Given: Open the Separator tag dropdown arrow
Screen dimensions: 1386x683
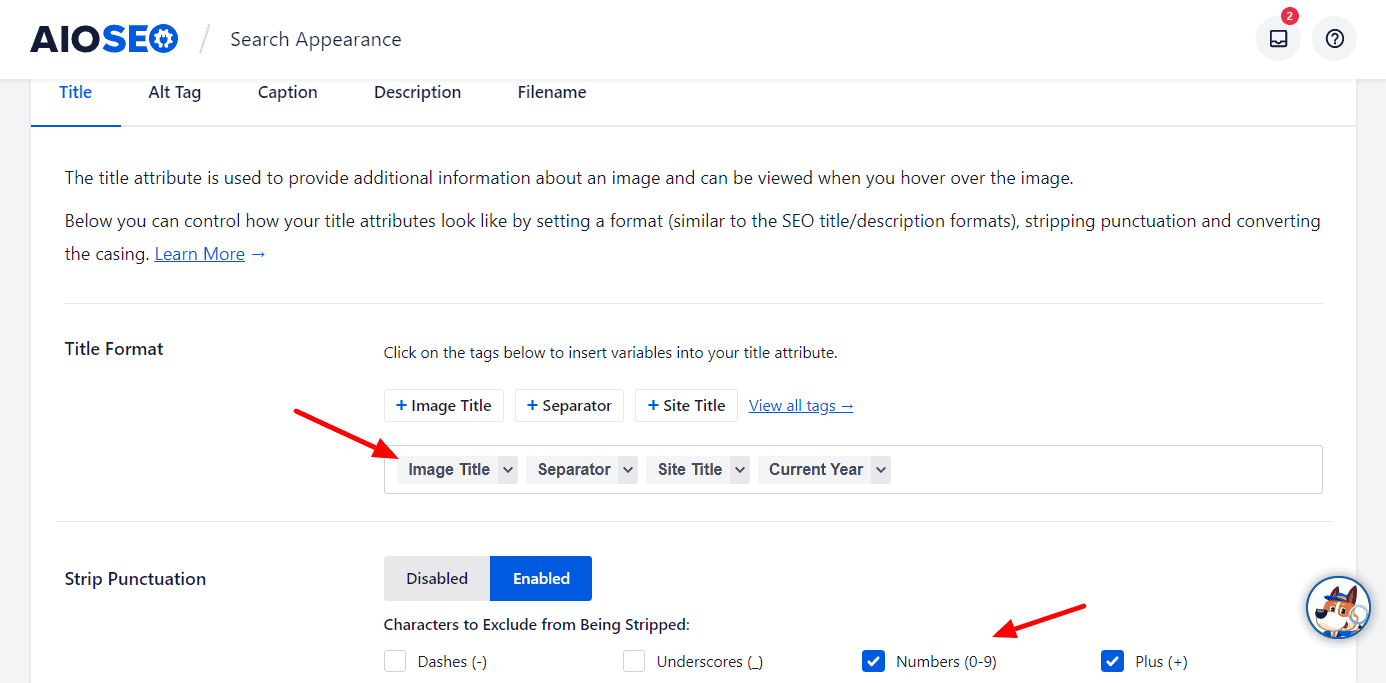Looking at the screenshot, I should coord(627,469).
